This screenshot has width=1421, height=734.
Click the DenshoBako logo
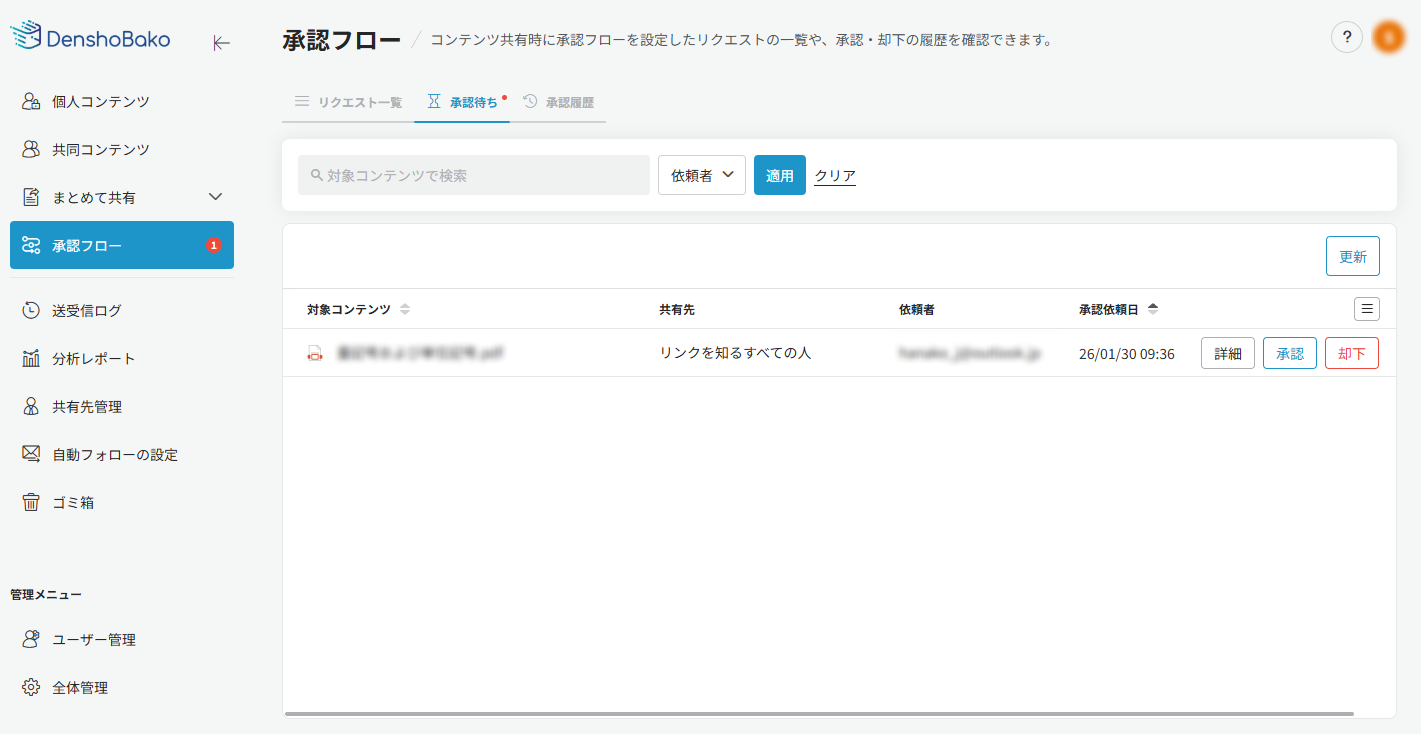tap(90, 36)
